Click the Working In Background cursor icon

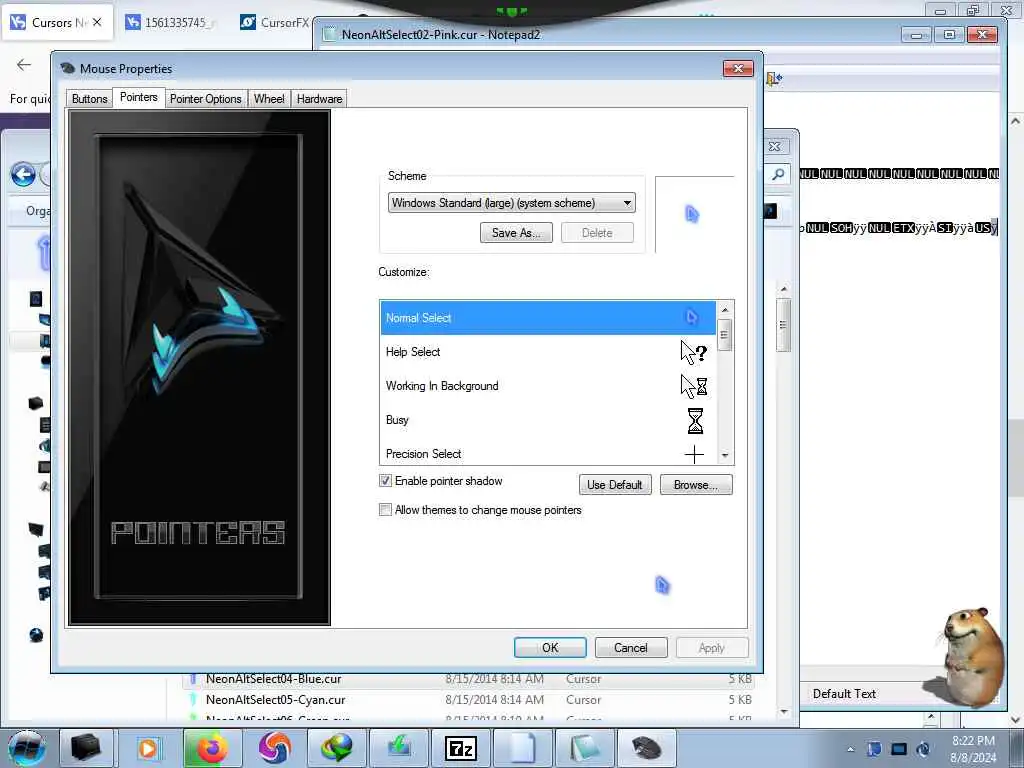click(x=694, y=387)
